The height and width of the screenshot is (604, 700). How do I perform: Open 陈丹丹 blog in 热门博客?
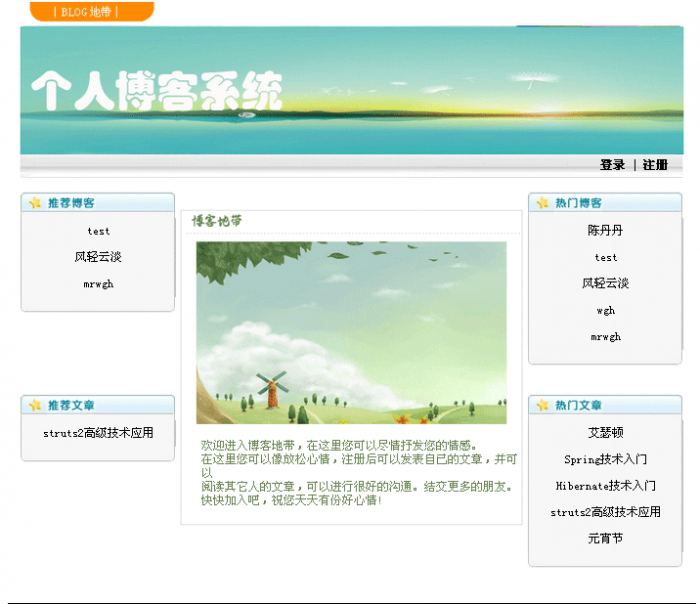pyautogui.click(x=605, y=230)
